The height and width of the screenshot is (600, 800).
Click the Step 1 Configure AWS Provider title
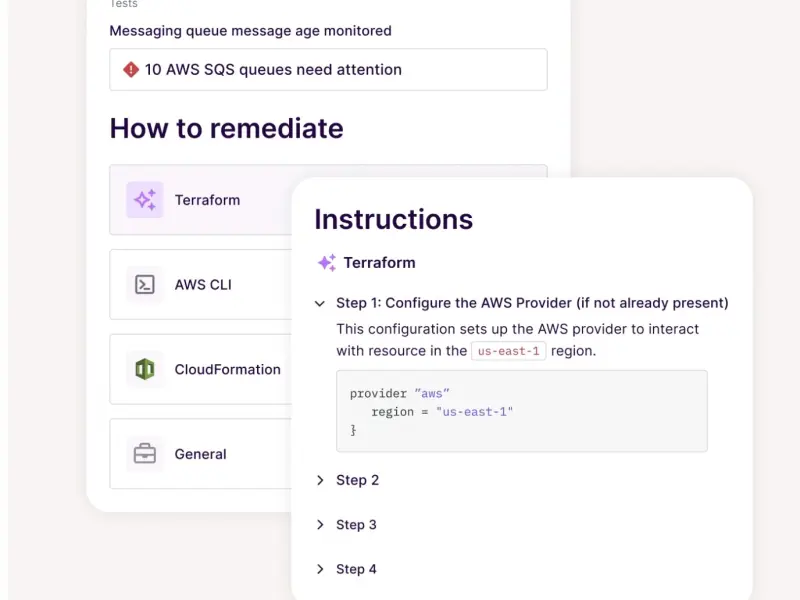click(x=532, y=303)
